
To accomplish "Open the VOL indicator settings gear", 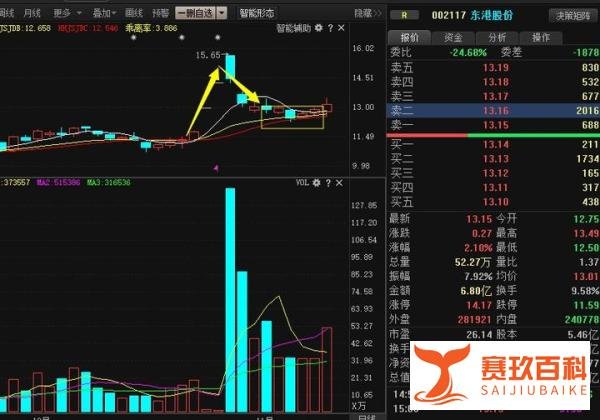I will tap(316, 183).
